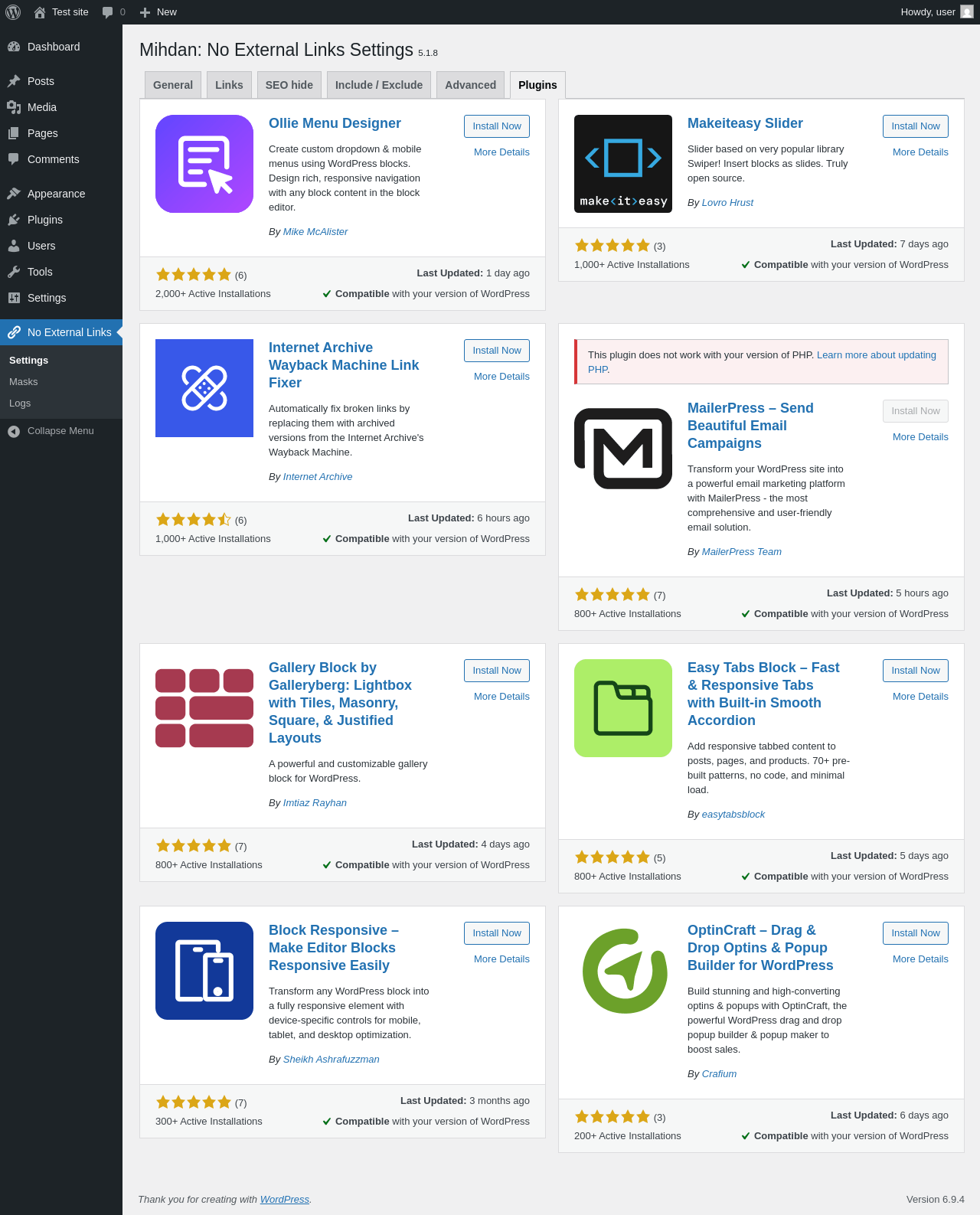Click the user avatar in admin bar
The image size is (980, 1215).
(x=967, y=12)
